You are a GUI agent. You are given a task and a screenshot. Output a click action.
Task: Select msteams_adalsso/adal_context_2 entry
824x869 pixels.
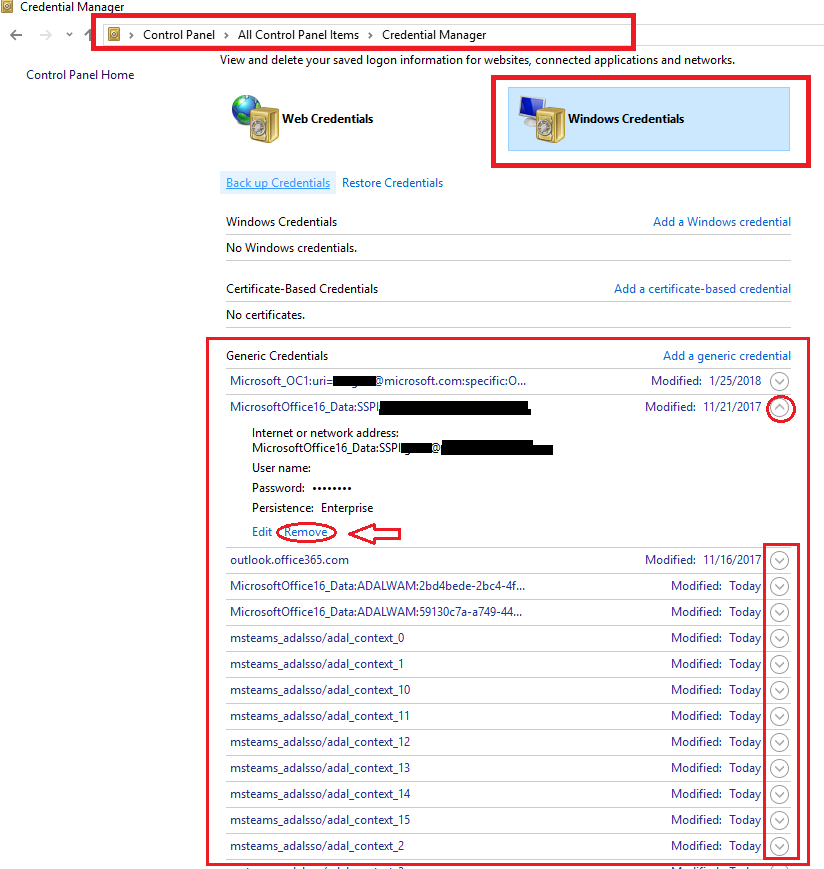(317, 846)
